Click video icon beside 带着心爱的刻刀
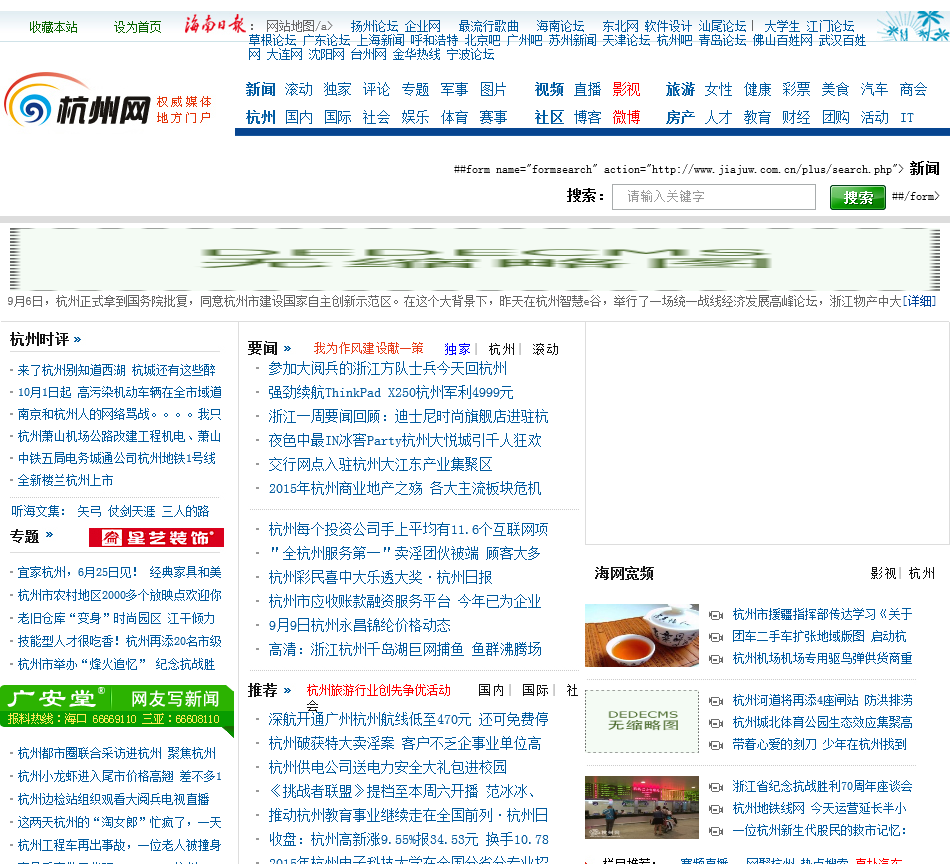 716,745
